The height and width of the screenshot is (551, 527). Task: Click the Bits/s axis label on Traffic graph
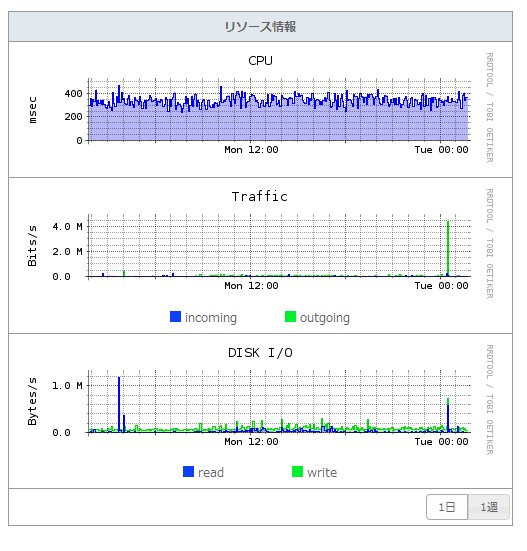[32, 246]
